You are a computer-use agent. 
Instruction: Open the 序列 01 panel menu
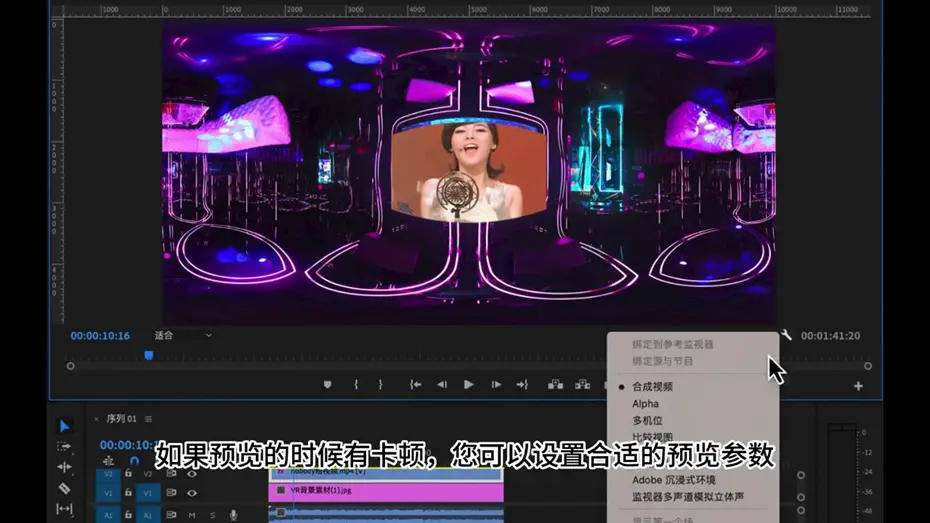(x=148, y=419)
